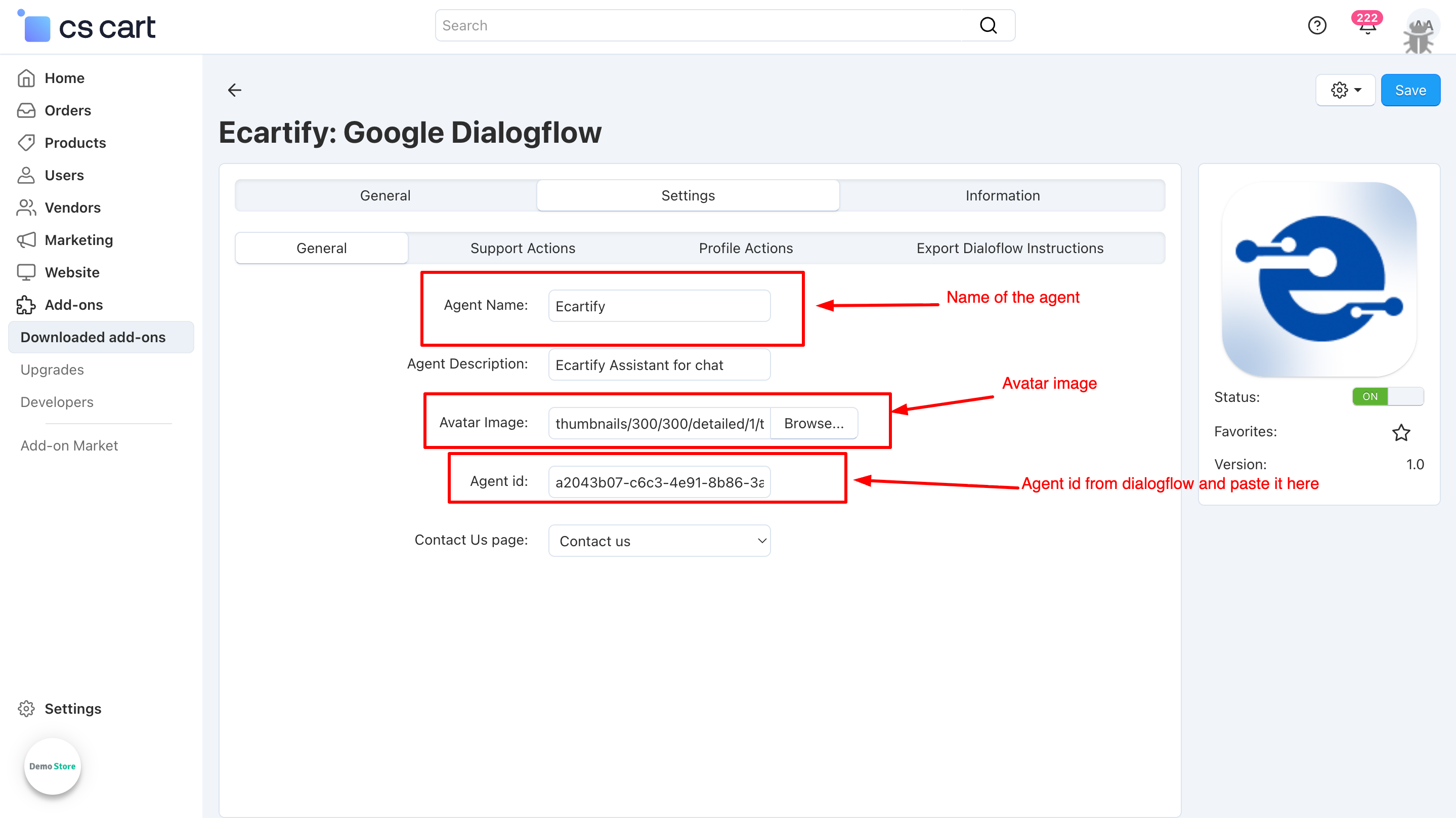Switch to the Information tab

1002,196
